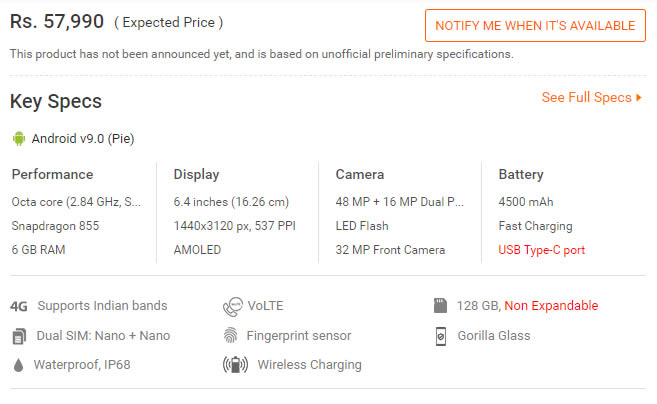Click the Gorilla Glass phone icon
This screenshot has width=657, height=404.
(x=440, y=336)
